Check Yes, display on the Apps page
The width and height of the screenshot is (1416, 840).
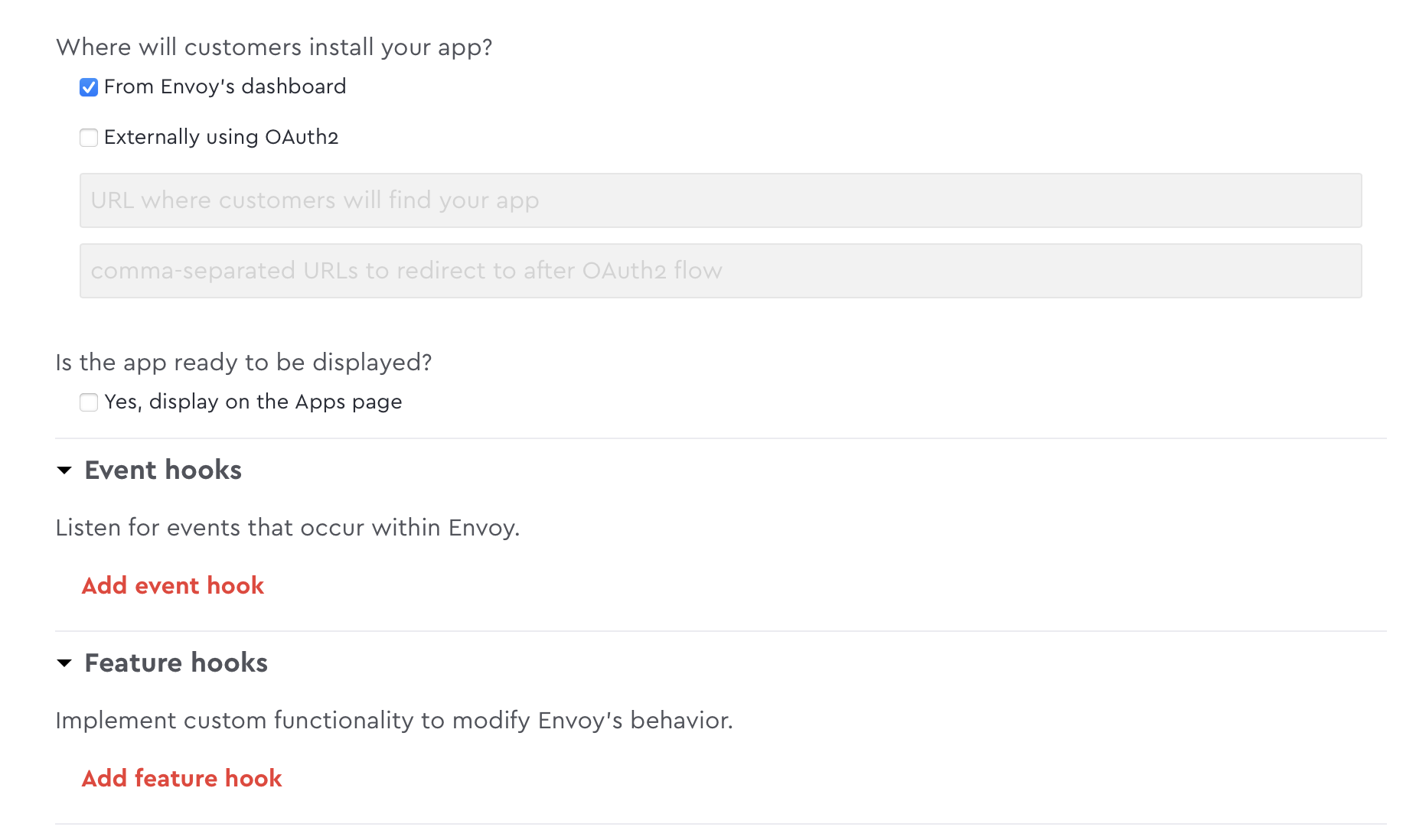point(89,402)
